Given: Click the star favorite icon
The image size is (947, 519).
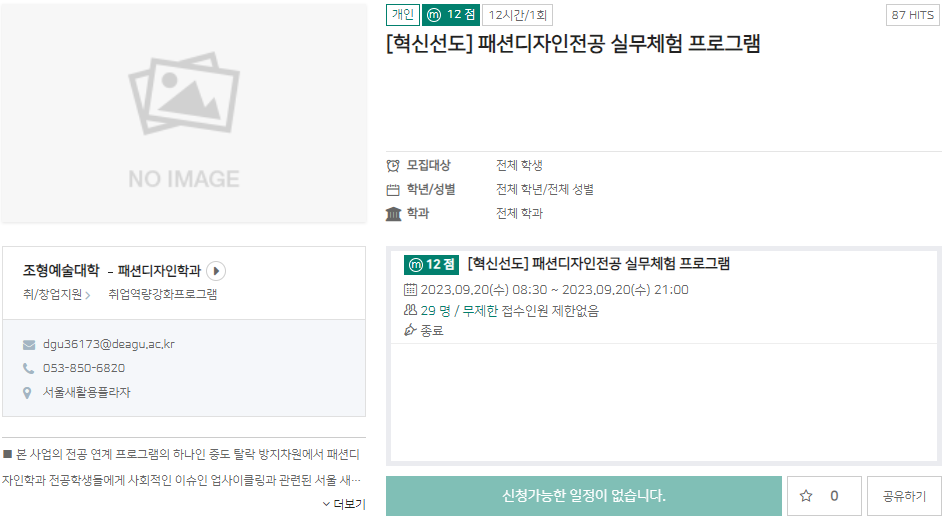Looking at the screenshot, I should [806, 496].
